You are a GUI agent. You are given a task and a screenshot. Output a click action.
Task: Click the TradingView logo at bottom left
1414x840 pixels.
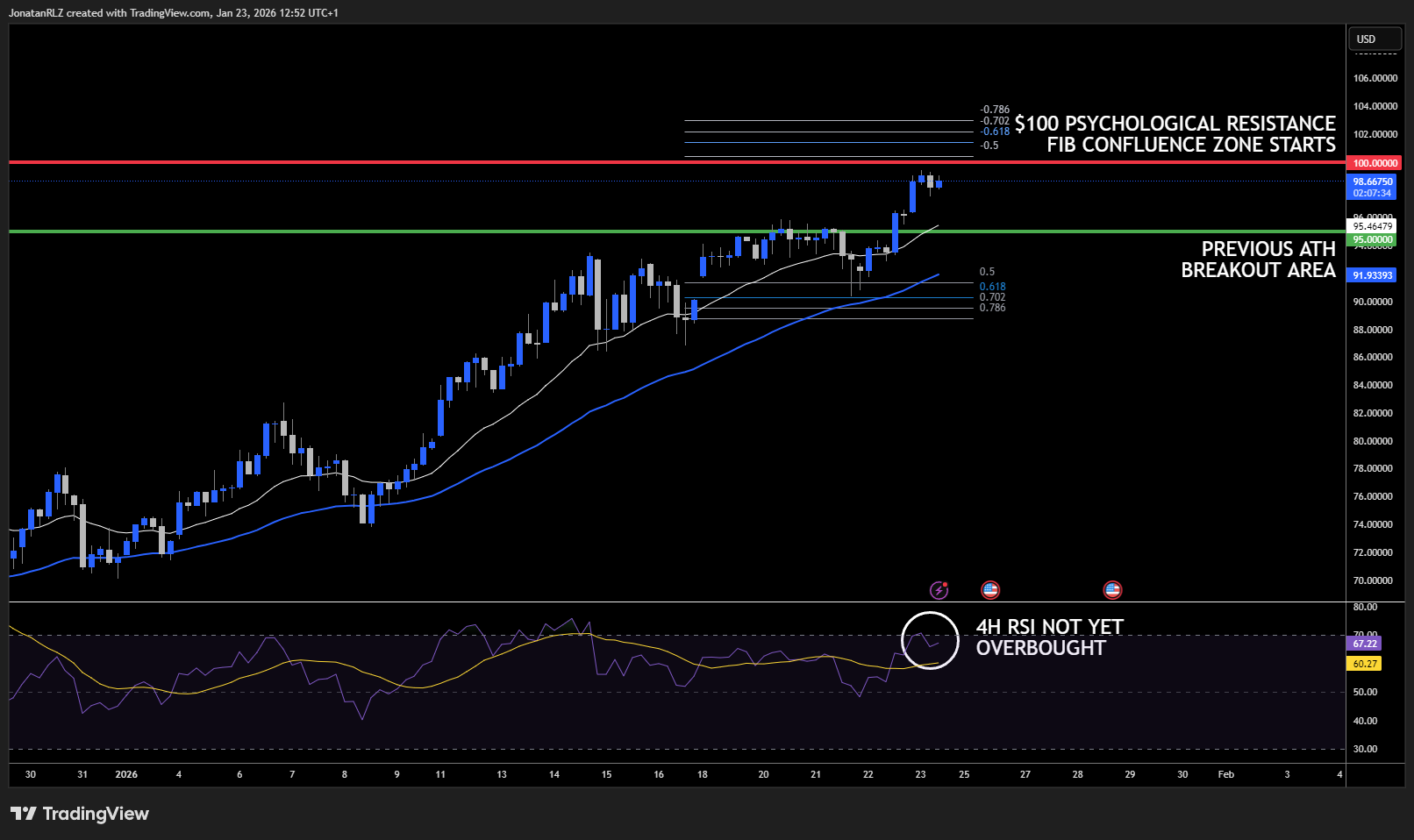(80, 814)
